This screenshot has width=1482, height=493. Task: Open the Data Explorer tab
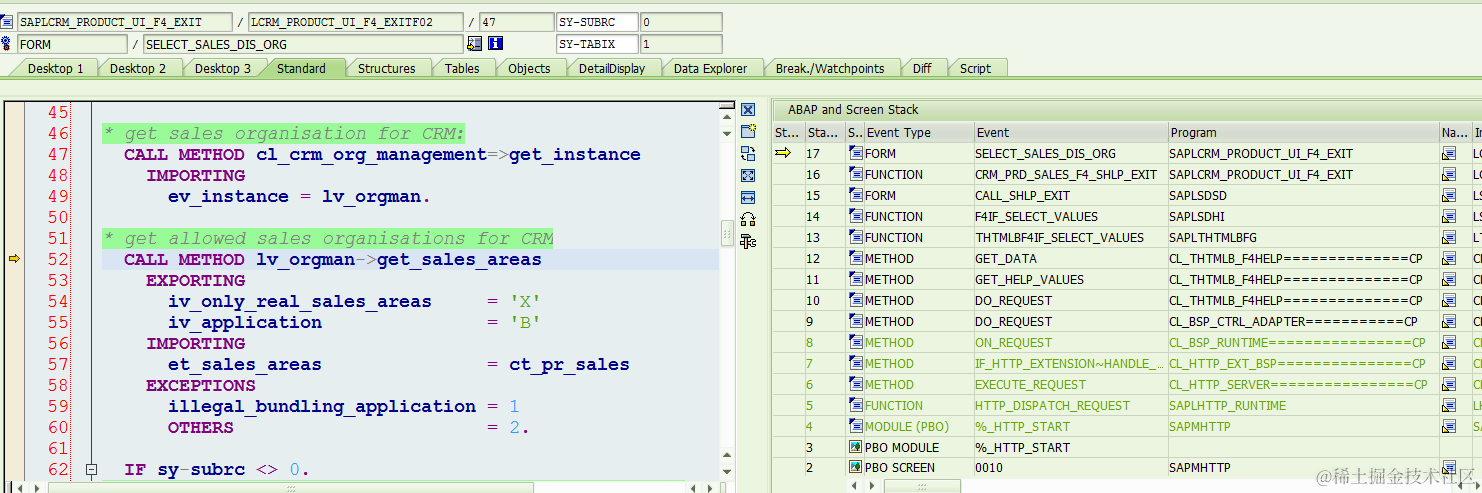coord(710,69)
